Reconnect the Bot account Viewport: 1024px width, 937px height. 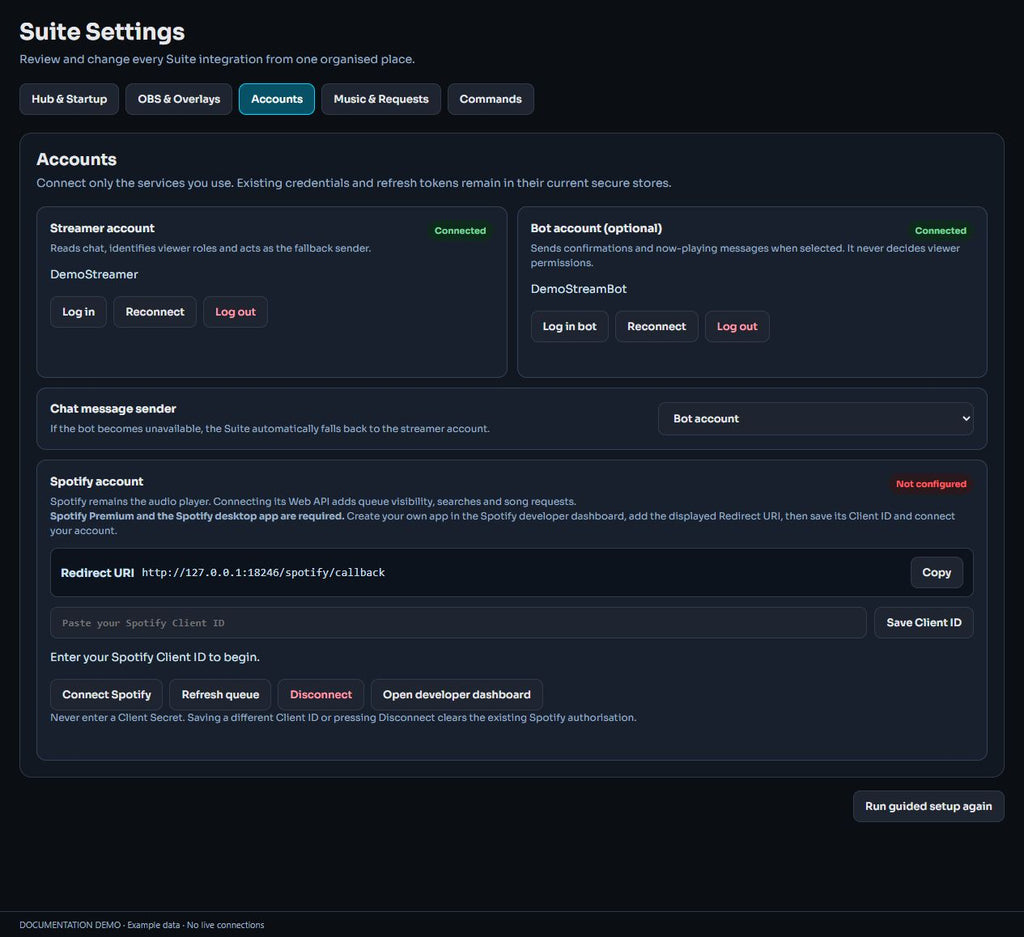coord(656,326)
